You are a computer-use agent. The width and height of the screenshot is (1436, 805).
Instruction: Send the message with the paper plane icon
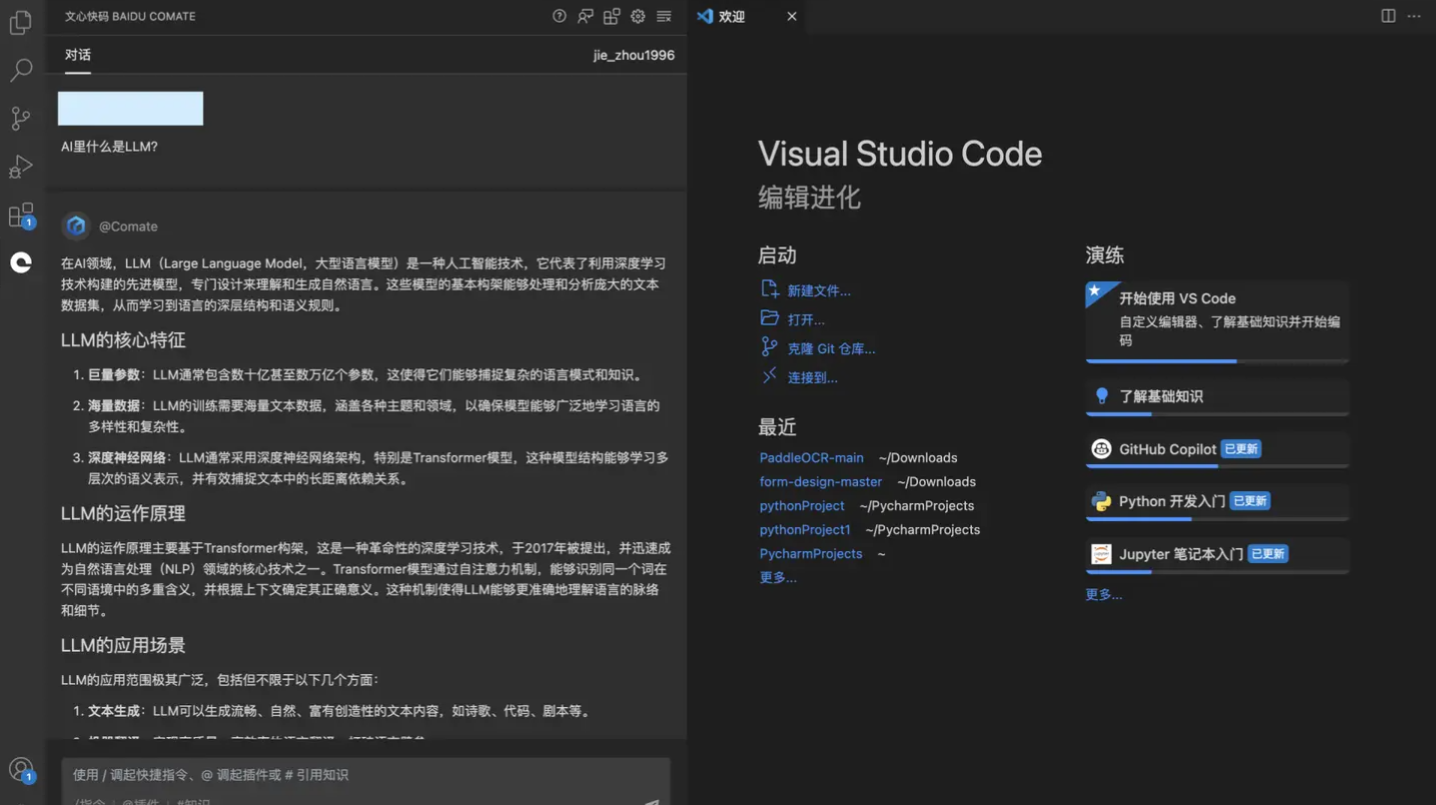coord(651,800)
